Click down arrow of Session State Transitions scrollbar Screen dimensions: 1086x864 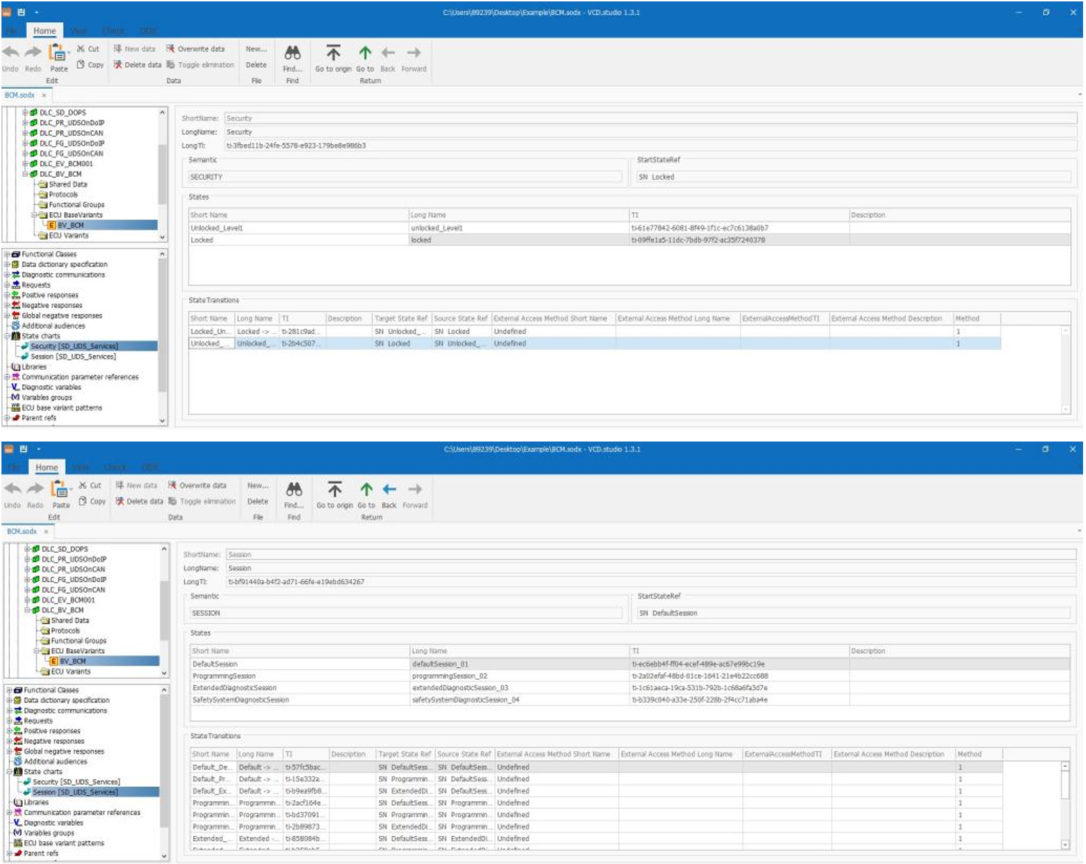pos(1065,845)
